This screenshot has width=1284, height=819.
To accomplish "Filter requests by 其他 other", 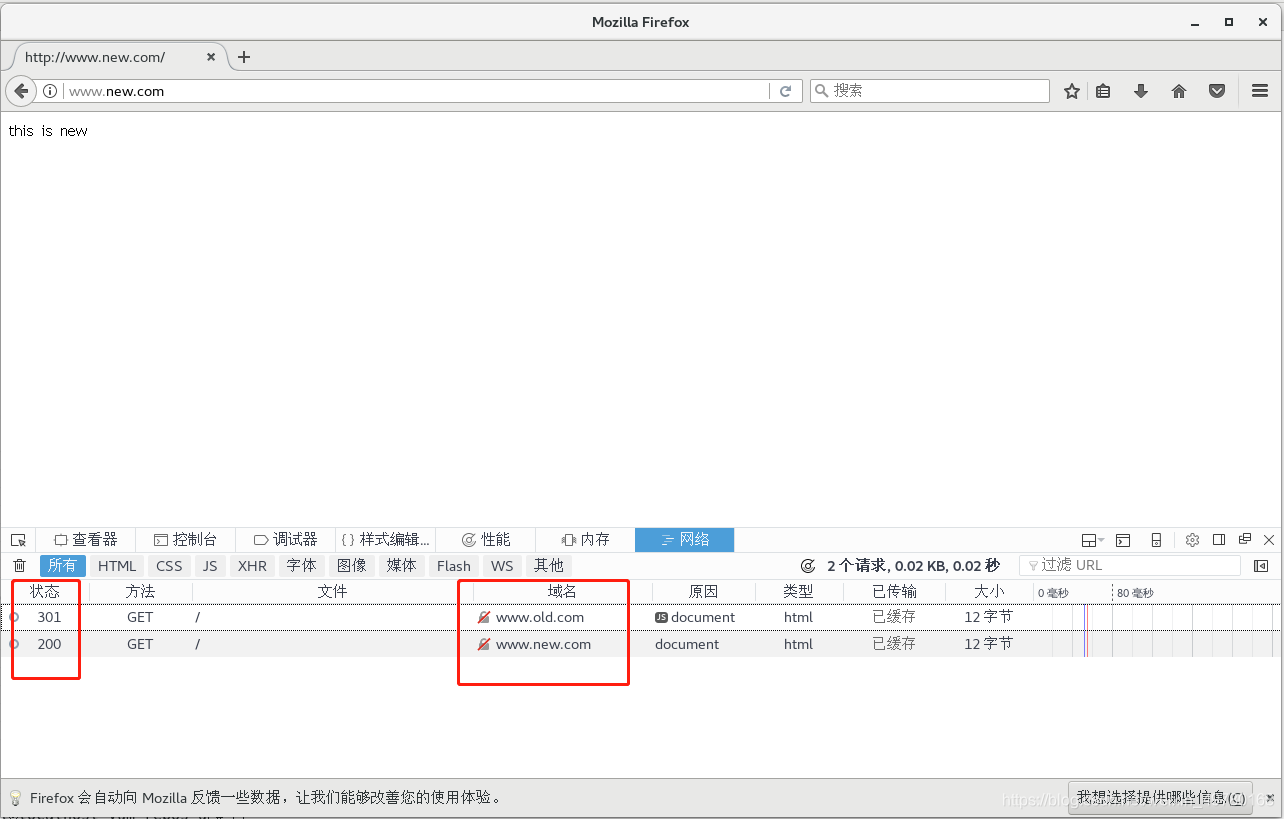I will (x=548, y=566).
